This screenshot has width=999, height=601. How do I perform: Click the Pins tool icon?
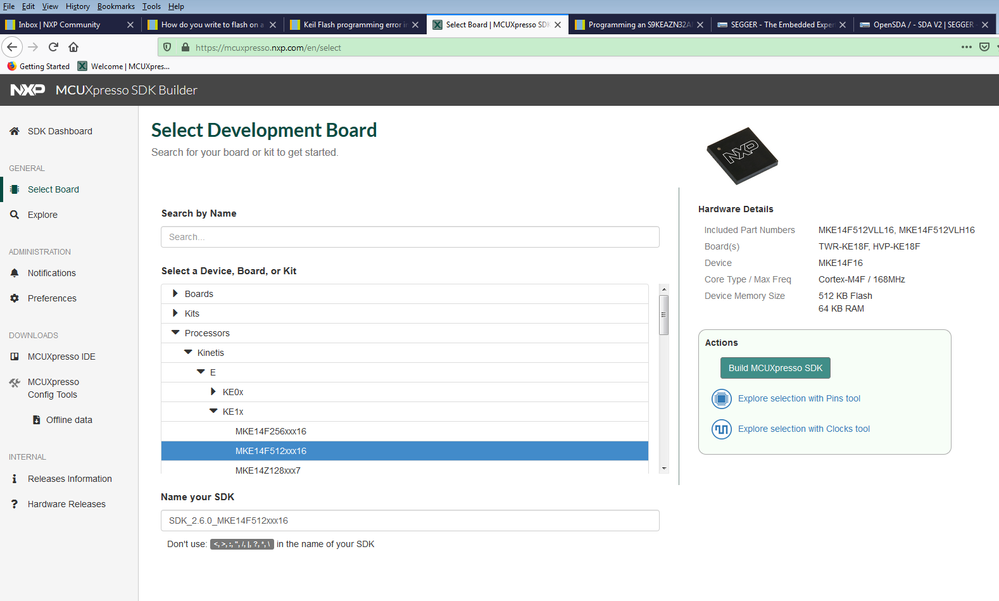[x=721, y=398]
